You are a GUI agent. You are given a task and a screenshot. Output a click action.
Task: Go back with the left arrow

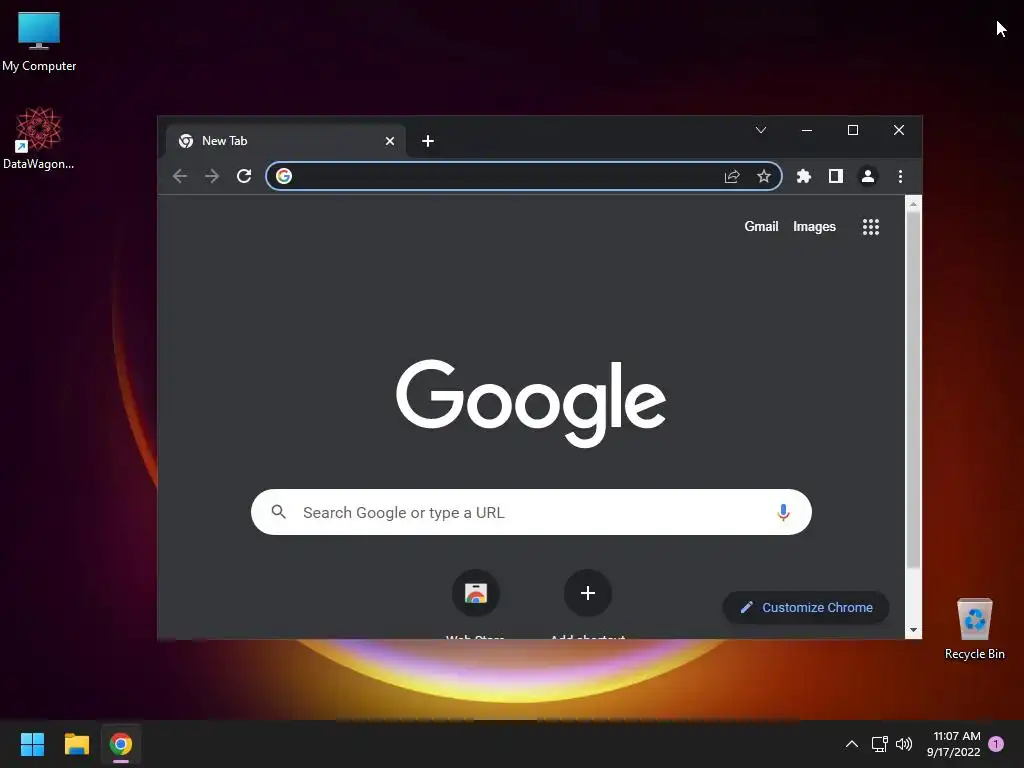(180, 176)
